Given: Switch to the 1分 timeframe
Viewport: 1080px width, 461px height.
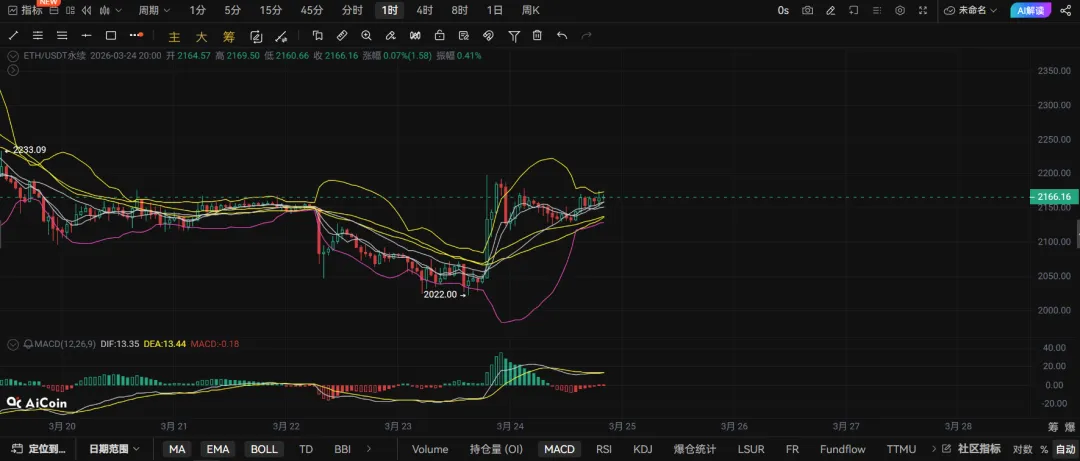Looking at the screenshot, I should click(x=198, y=10).
